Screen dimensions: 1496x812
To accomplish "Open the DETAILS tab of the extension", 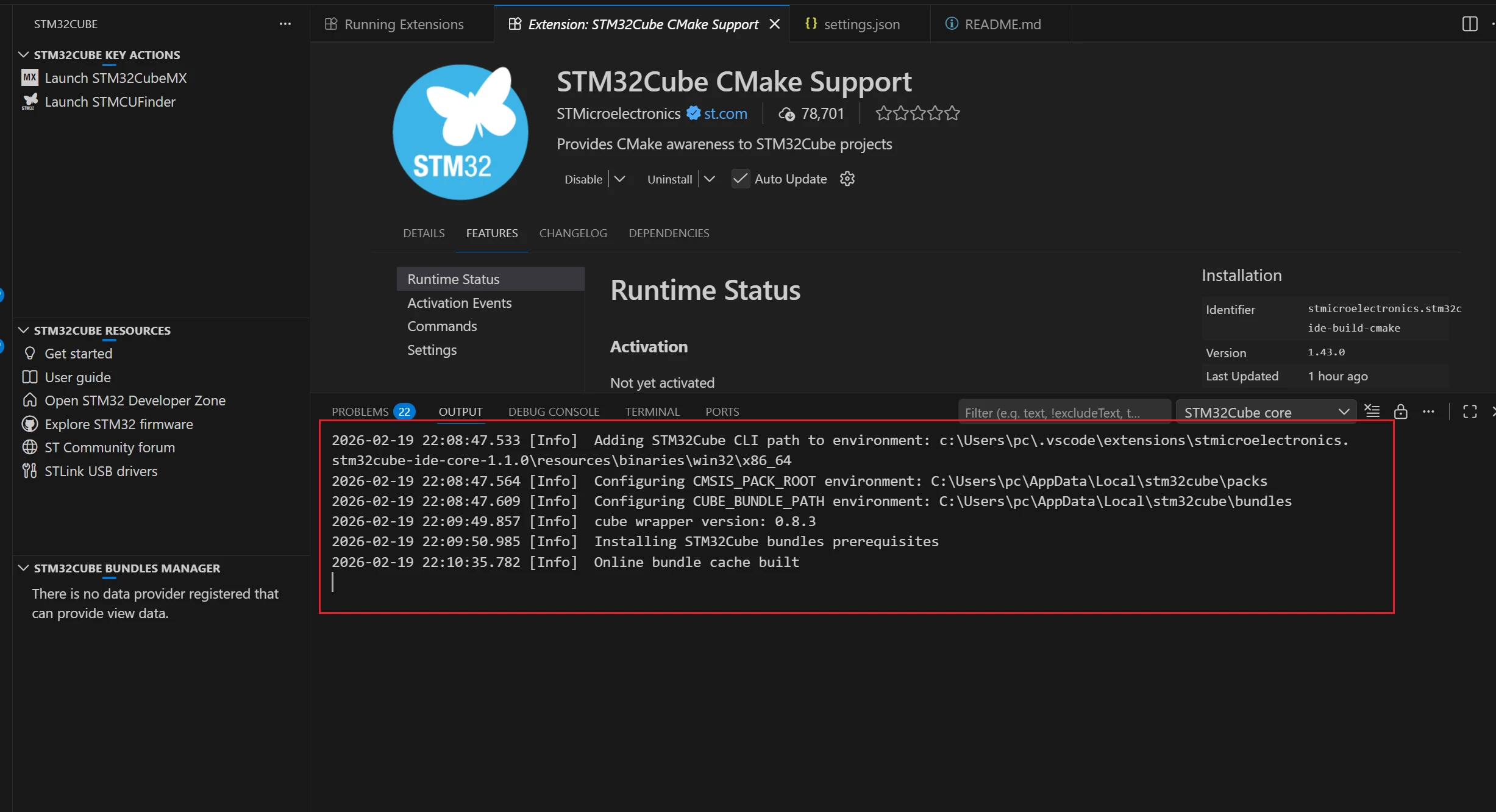I will click(424, 233).
